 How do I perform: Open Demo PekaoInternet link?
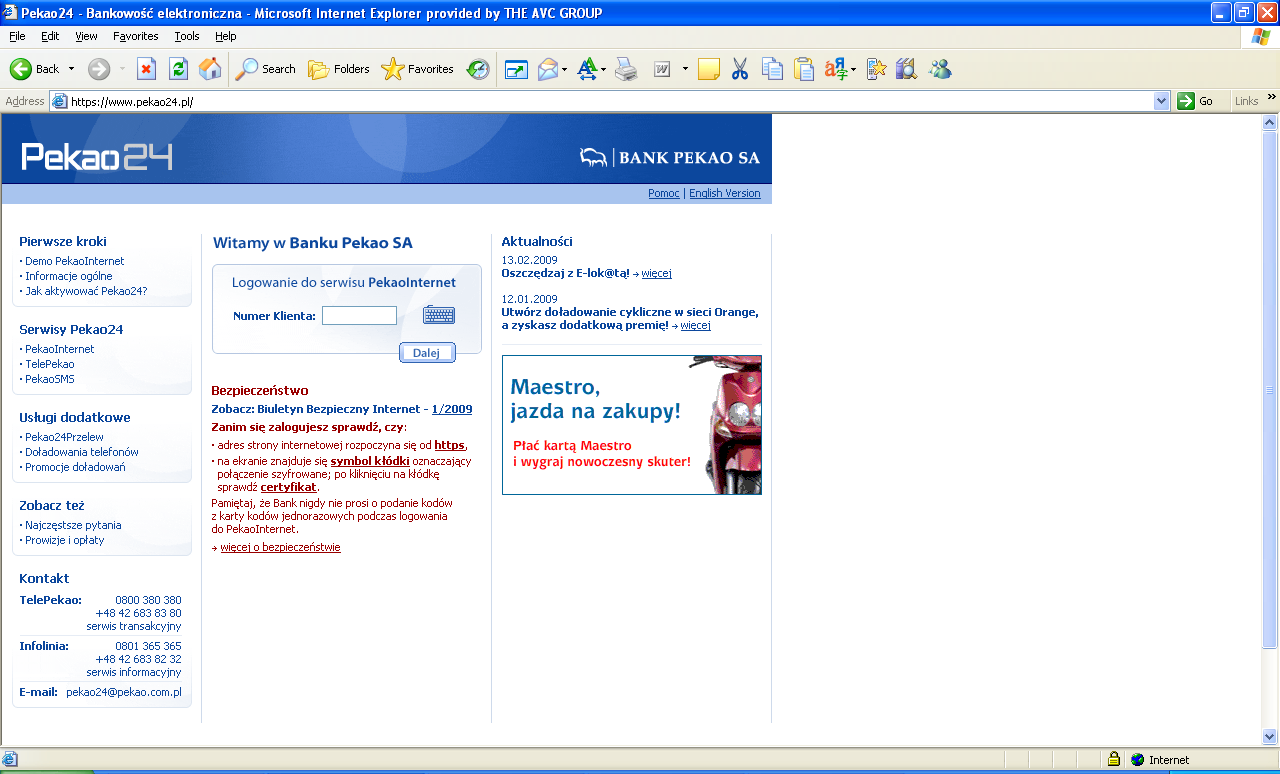[x=74, y=261]
